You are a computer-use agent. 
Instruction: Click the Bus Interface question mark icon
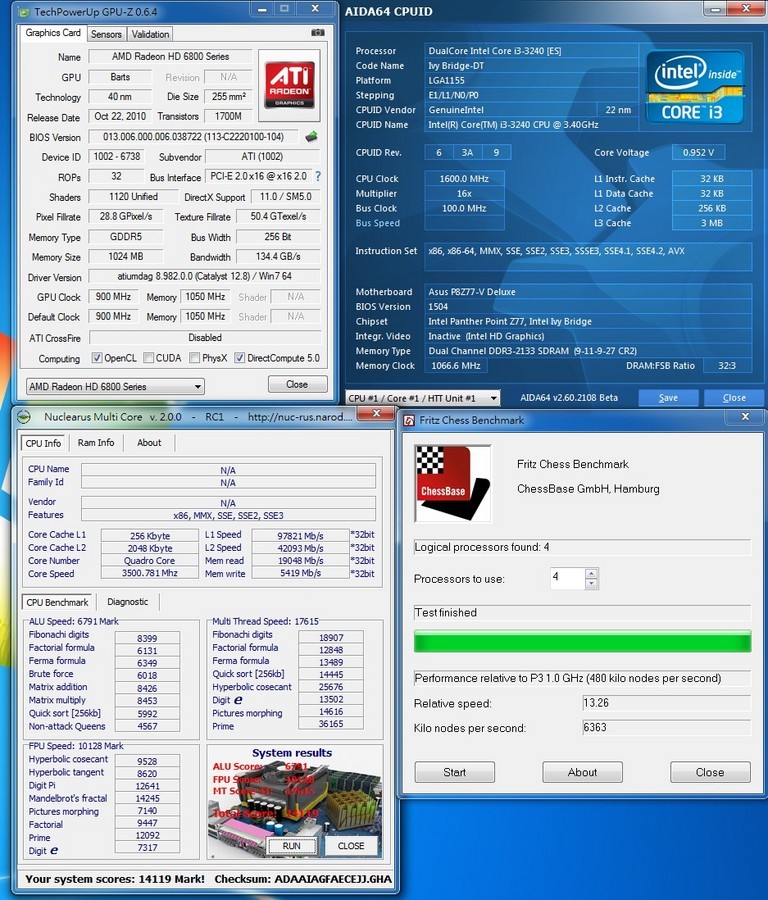(317, 177)
